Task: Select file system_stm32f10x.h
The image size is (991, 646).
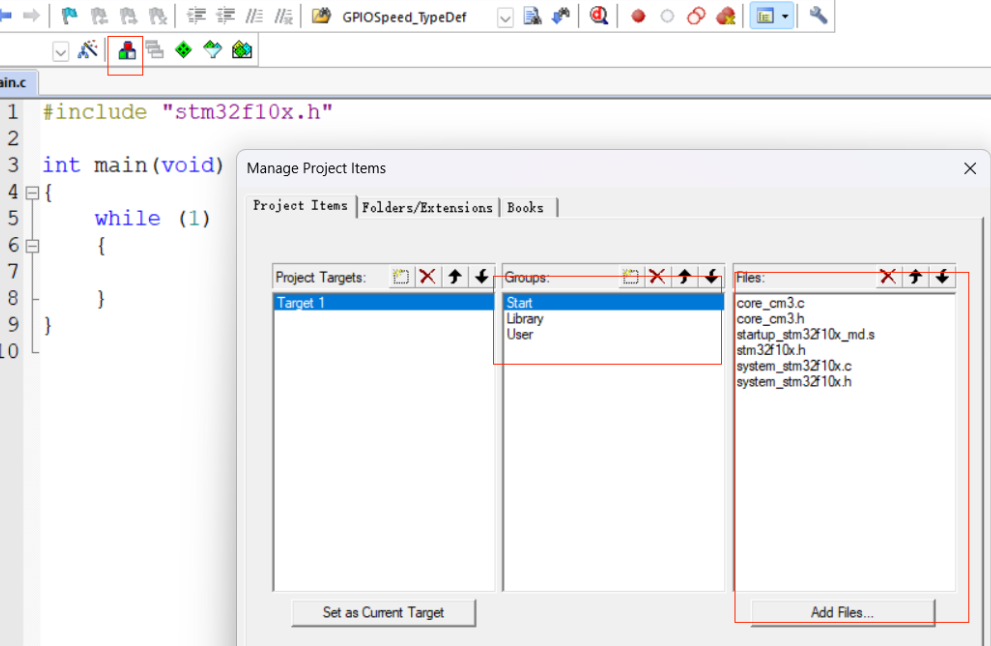Action: pos(794,382)
